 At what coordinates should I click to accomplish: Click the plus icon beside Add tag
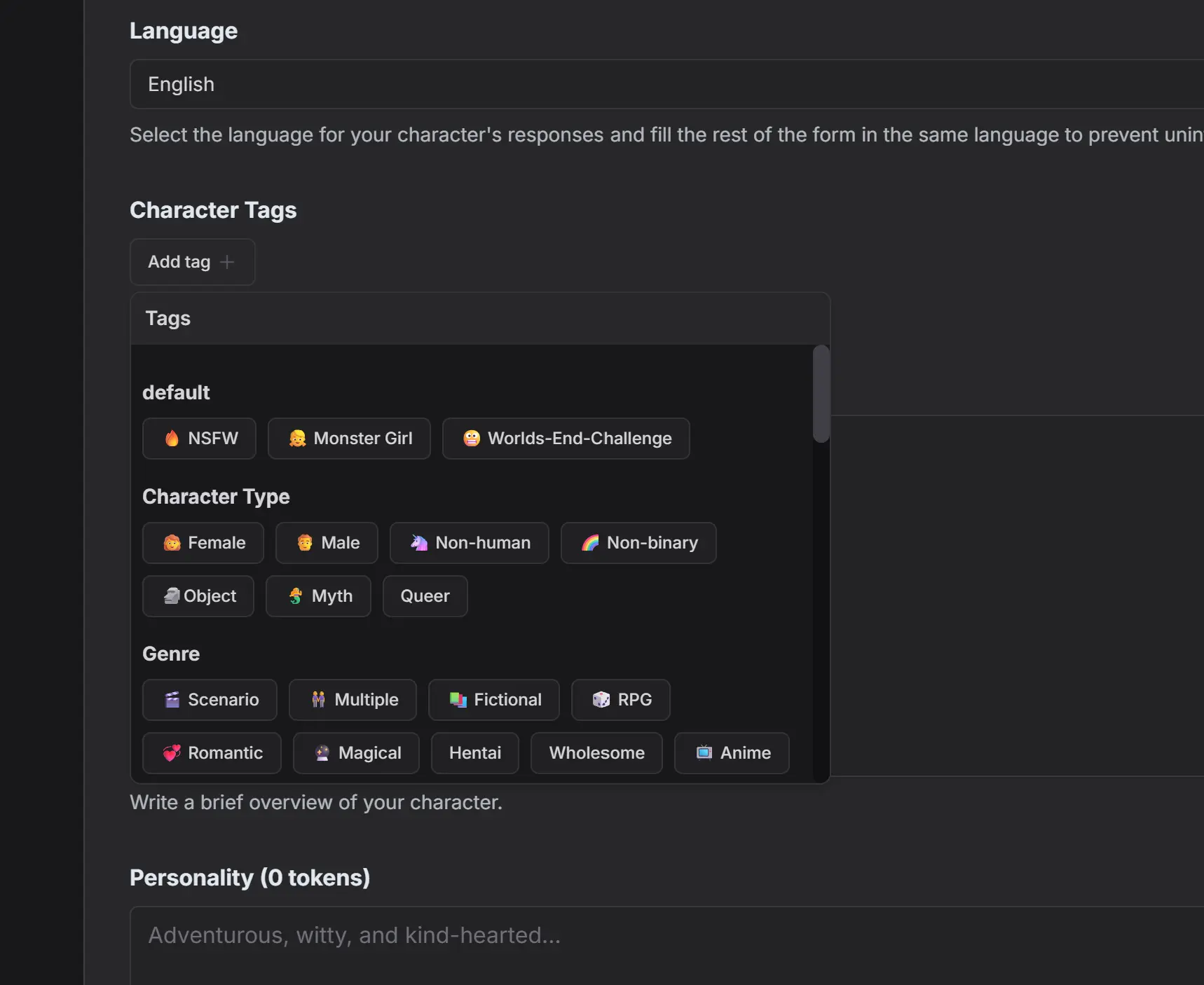227,262
